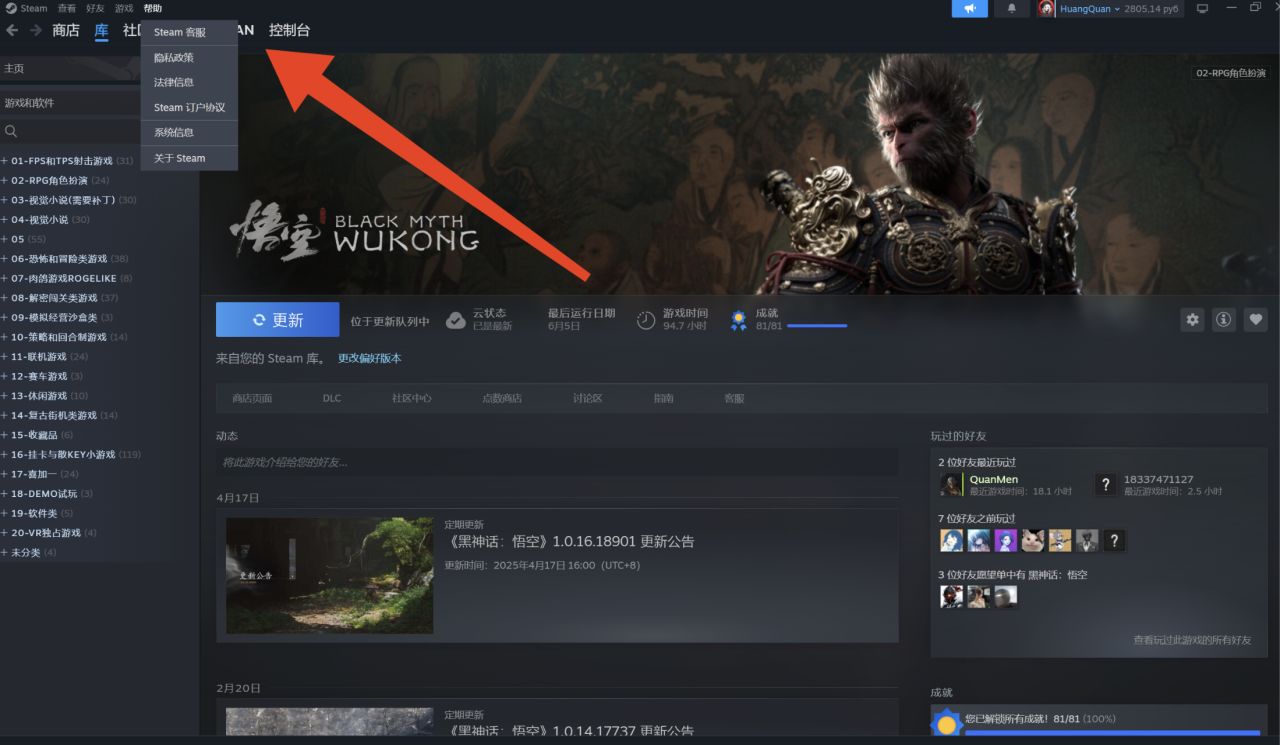The height and width of the screenshot is (745, 1280).
Task: Open the bell notifications
Action: pyautogui.click(x=1011, y=9)
